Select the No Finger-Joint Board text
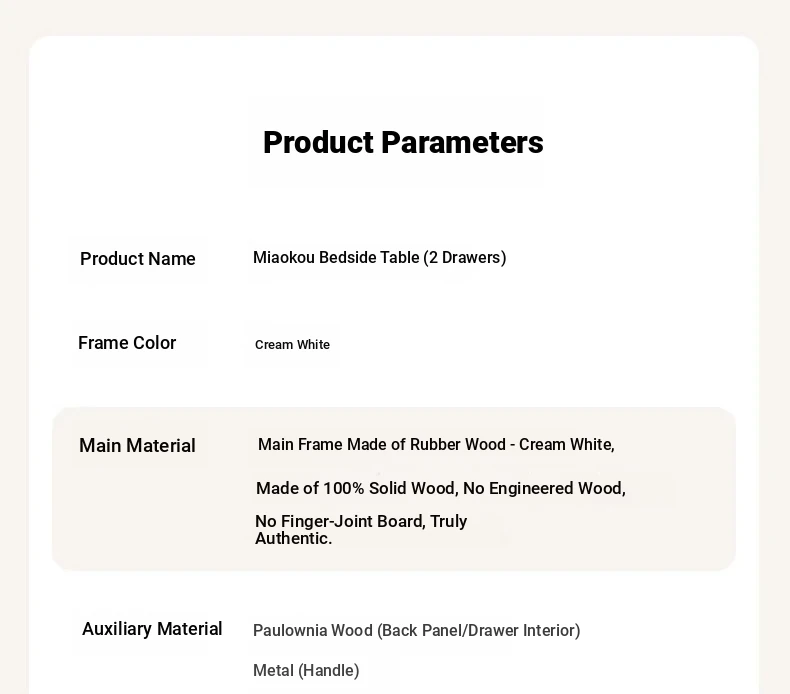The image size is (790, 694). point(340,521)
